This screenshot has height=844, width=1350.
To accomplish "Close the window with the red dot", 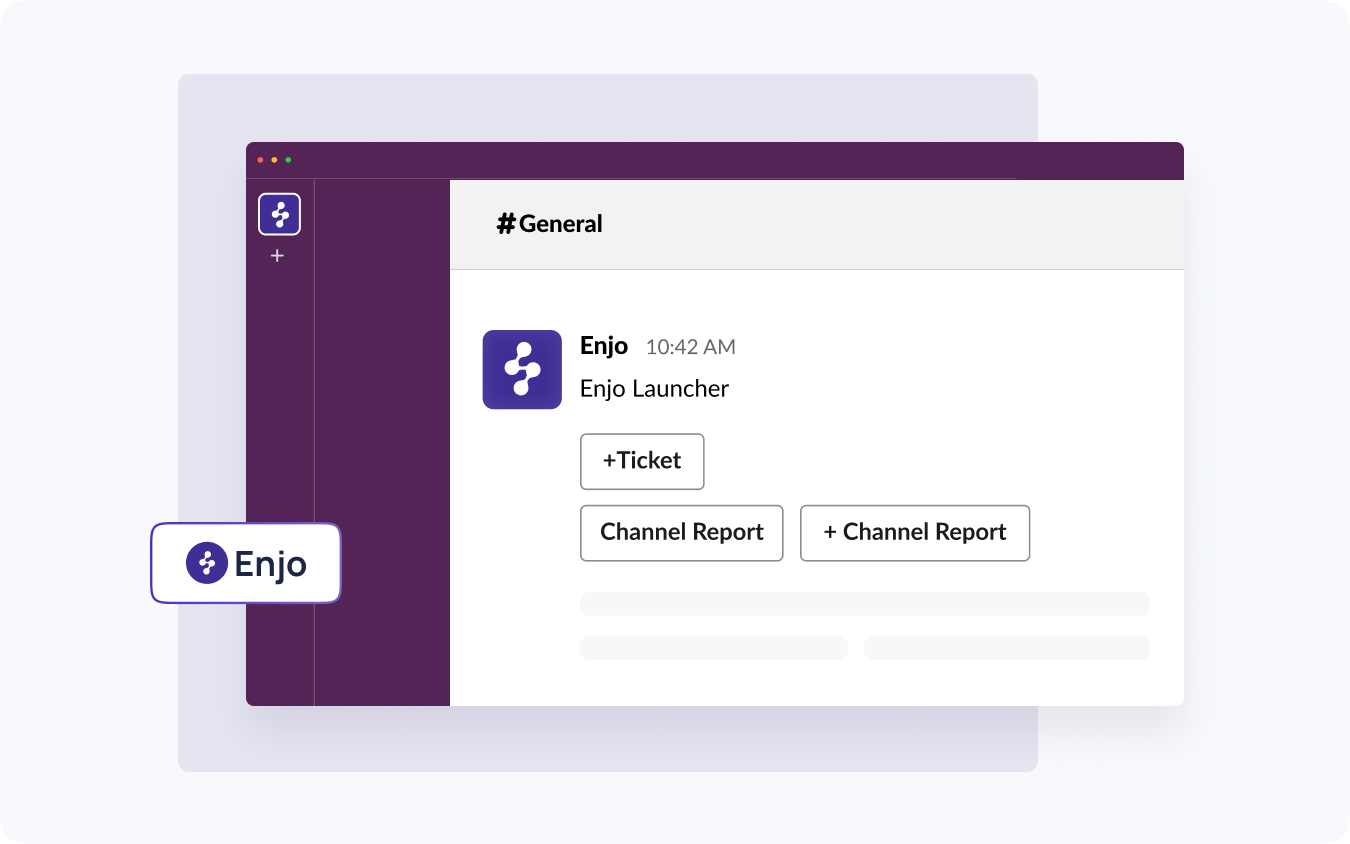I will pyautogui.click(x=261, y=160).
